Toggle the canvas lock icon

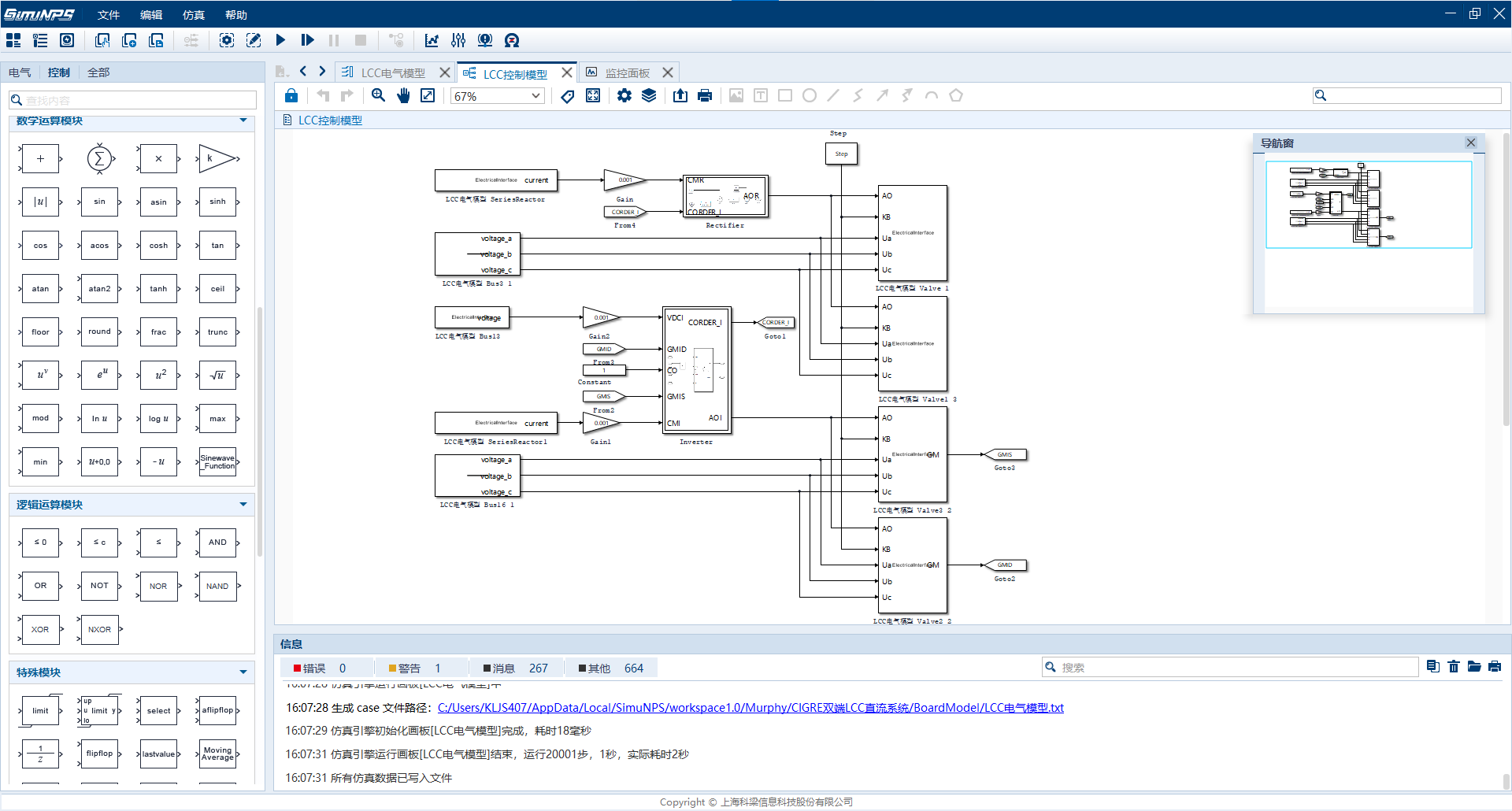(x=291, y=95)
